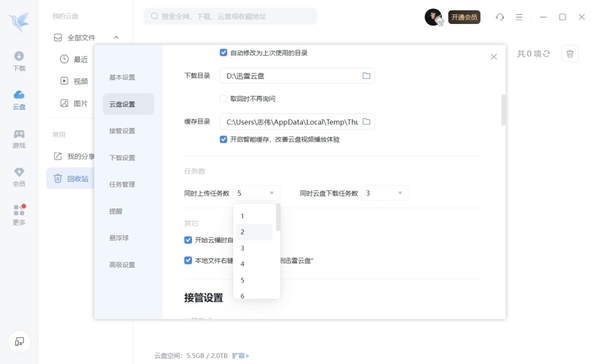600x364 pixels.
Task: Collapse the 全部文件 chevron arrow
Action: tap(116, 38)
